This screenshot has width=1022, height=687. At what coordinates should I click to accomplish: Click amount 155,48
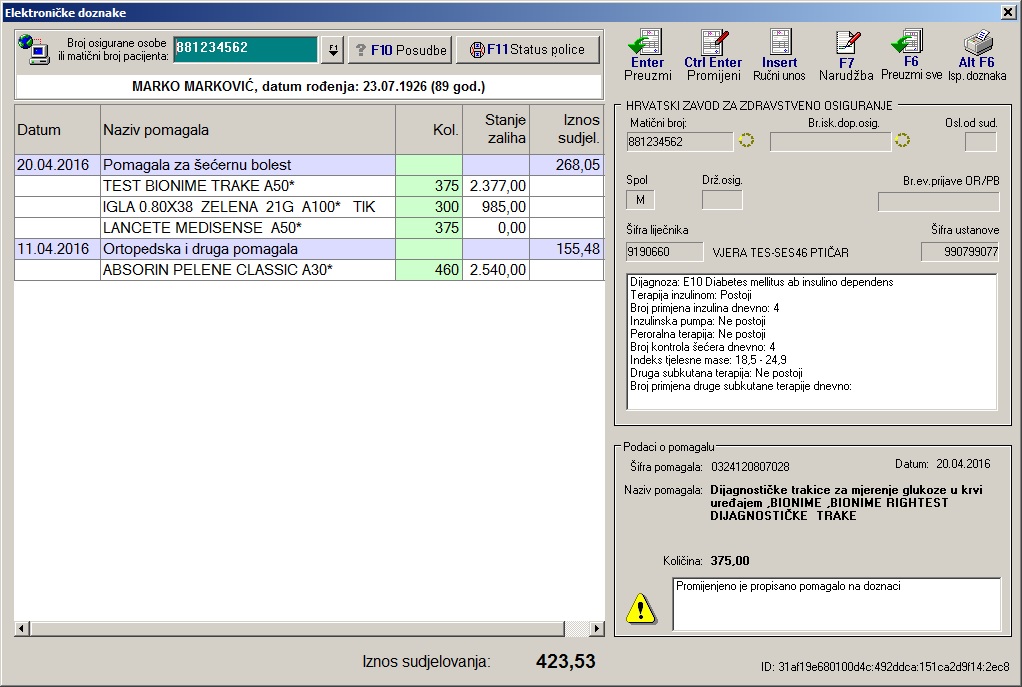[566, 248]
